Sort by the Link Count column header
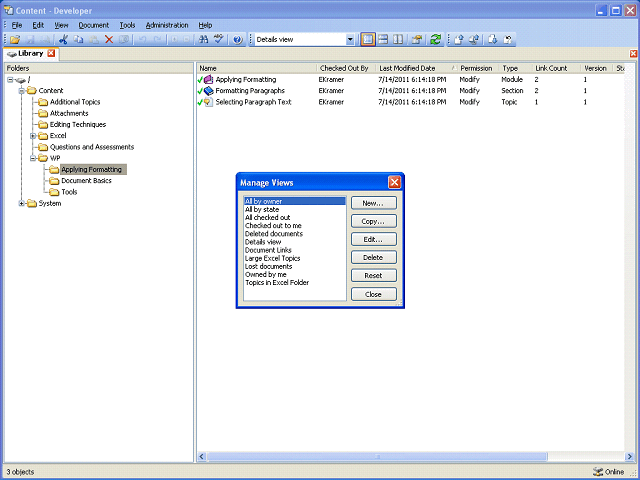Viewport: 640px width, 480px height. tap(556, 68)
